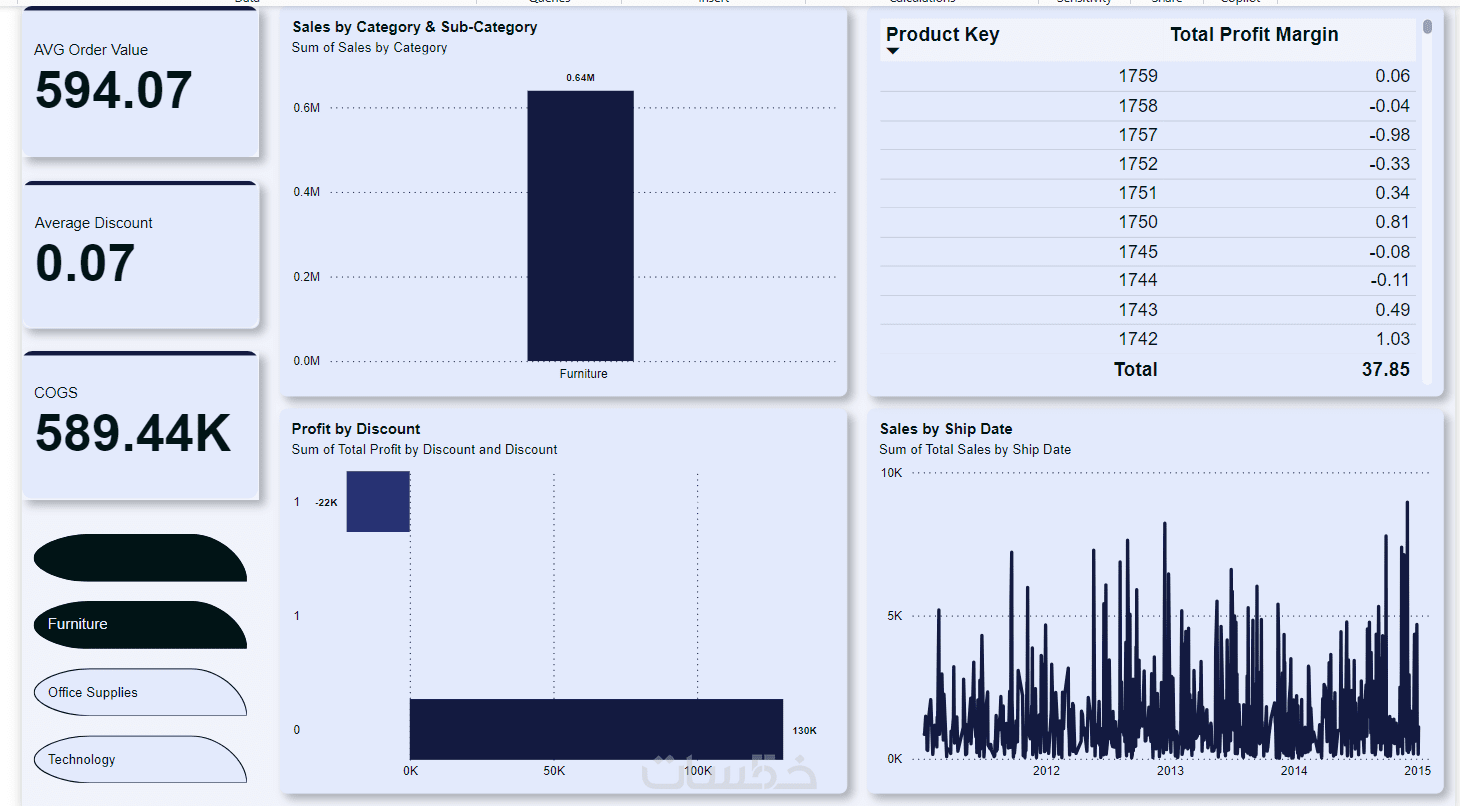Sort table by Total Profit Margin header
The height and width of the screenshot is (806, 1460).
point(1254,34)
